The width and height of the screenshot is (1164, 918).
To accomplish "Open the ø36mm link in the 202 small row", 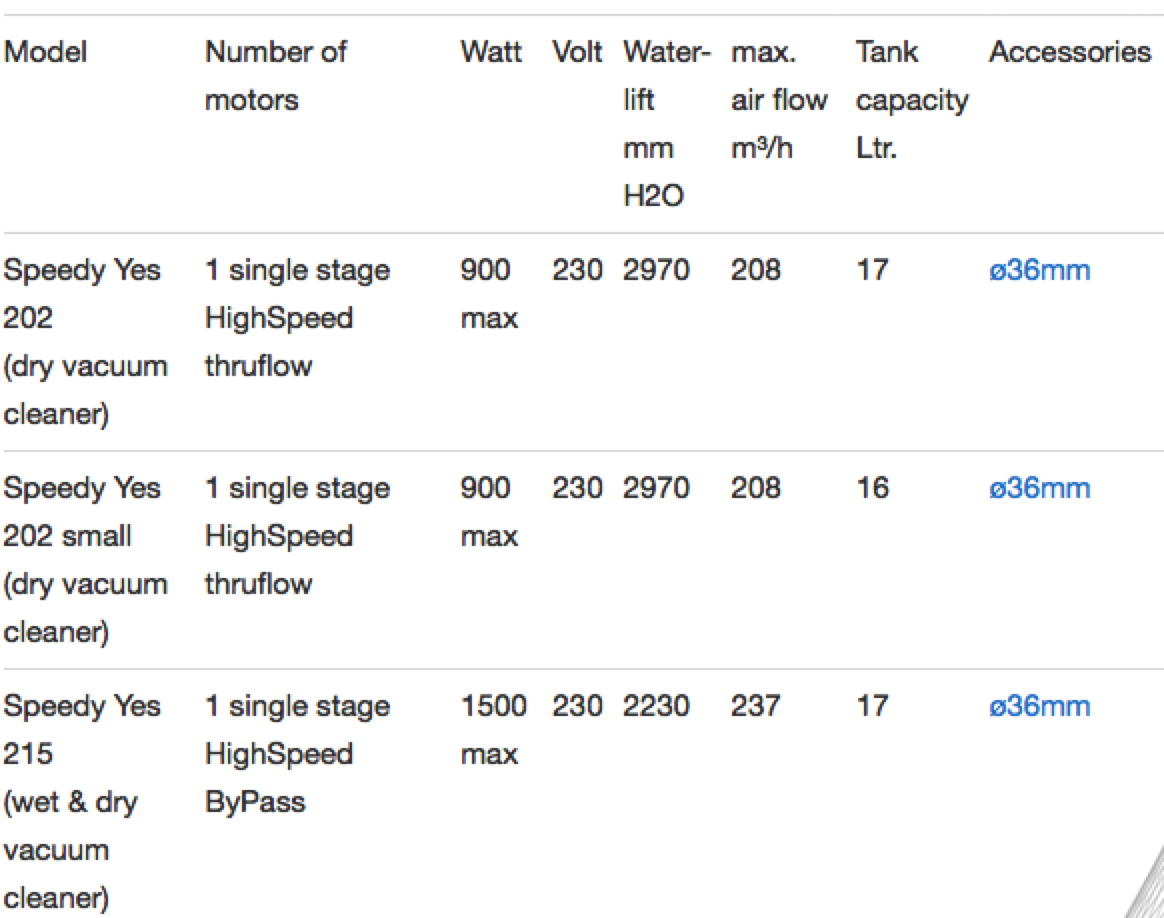I will point(1039,488).
